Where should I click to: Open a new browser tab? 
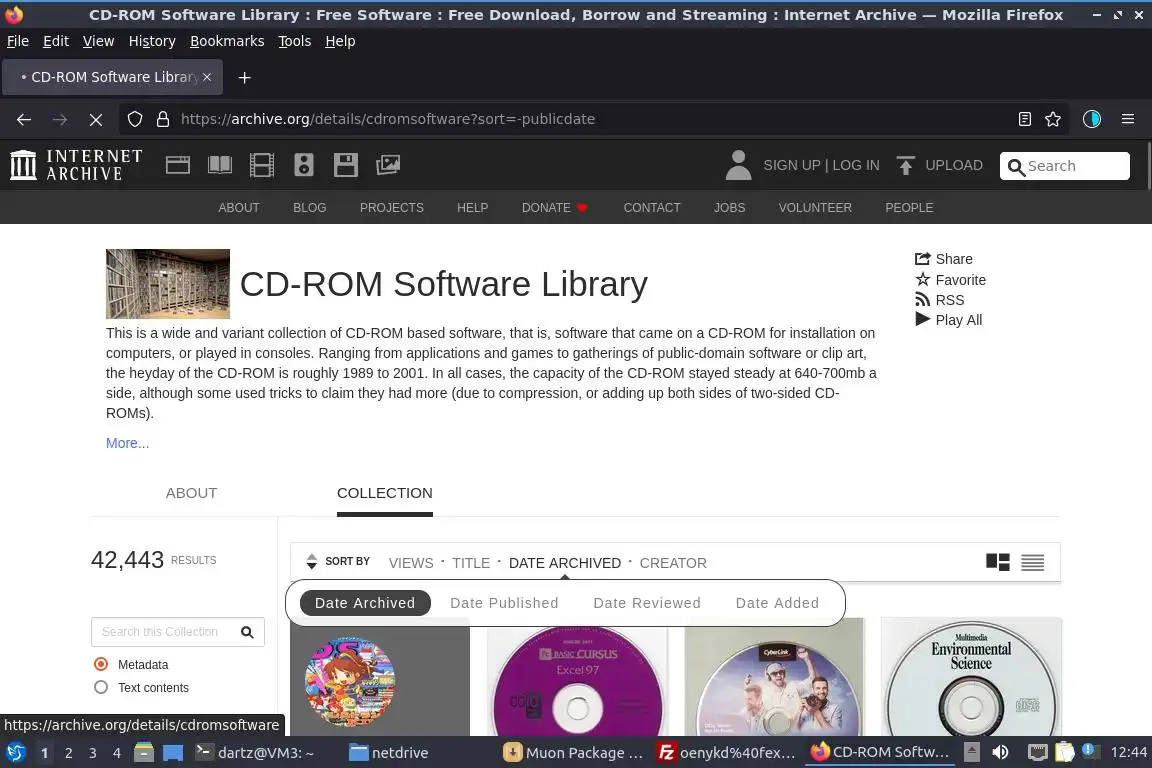coord(245,77)
